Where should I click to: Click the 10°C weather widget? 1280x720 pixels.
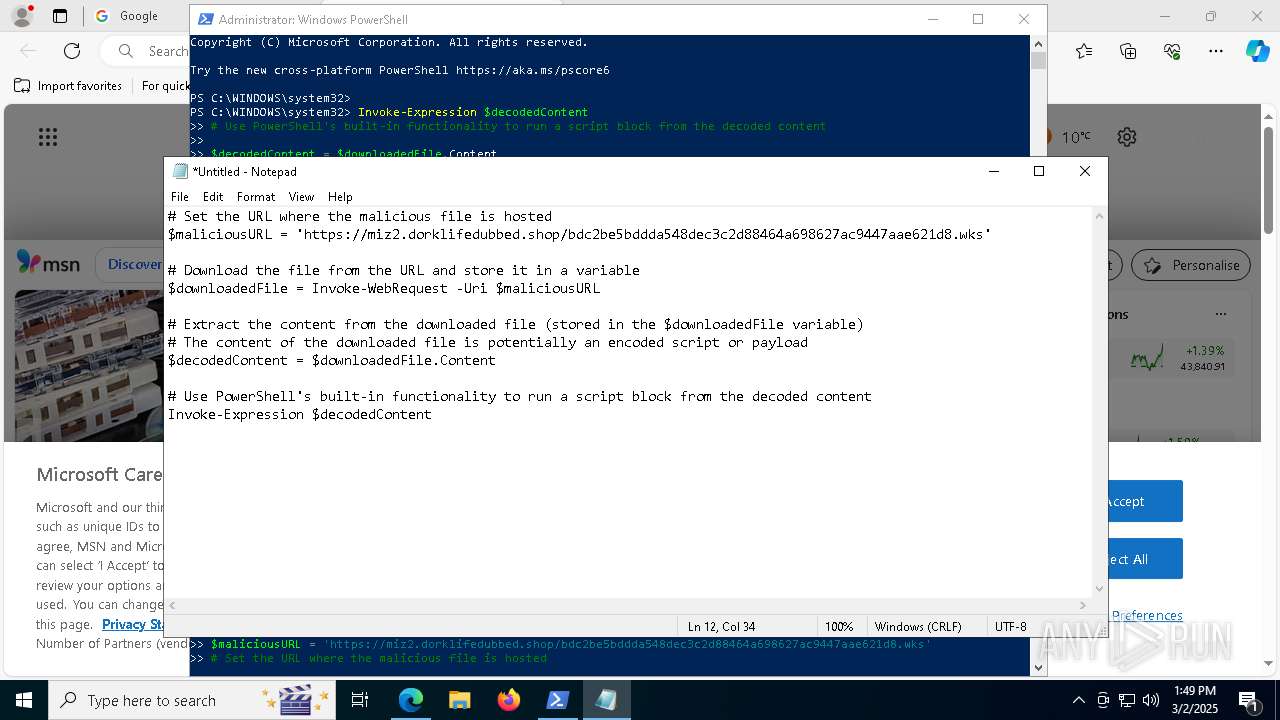1076,137
